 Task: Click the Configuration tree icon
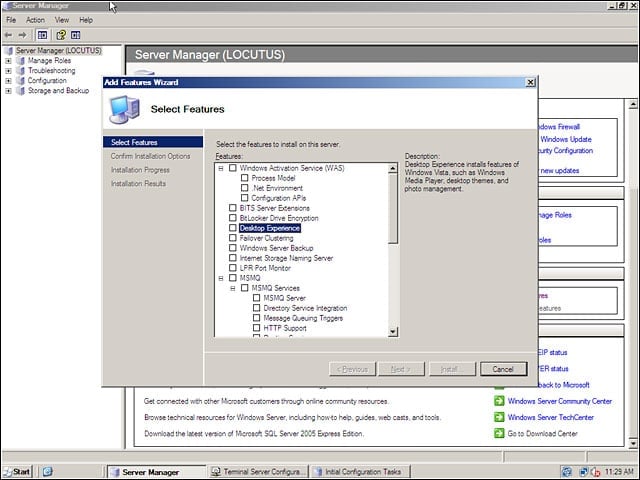click(x=20, y=80)
